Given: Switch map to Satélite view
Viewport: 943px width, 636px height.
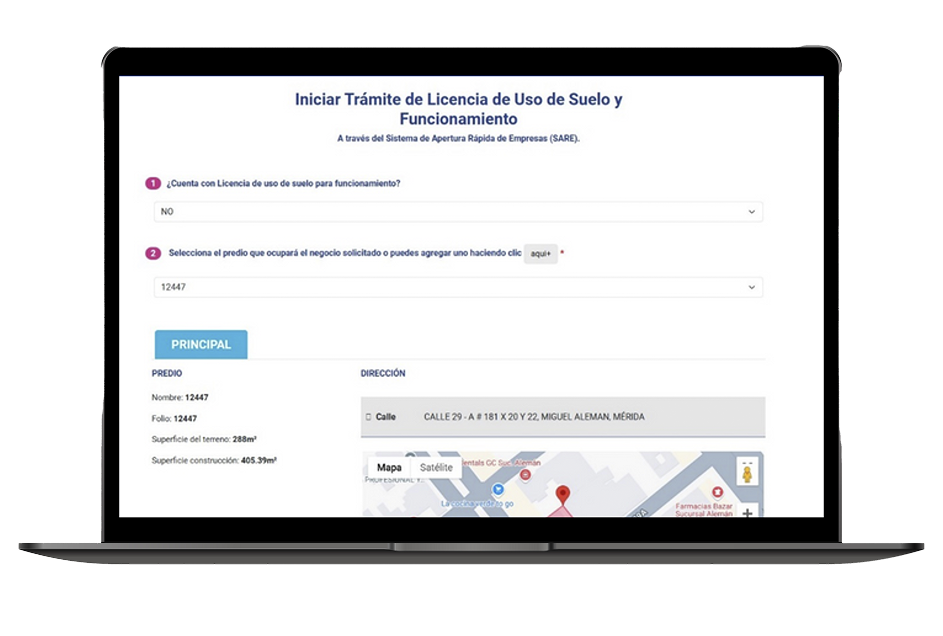Looking at the screenshot, I should click(x=436, y=467).
